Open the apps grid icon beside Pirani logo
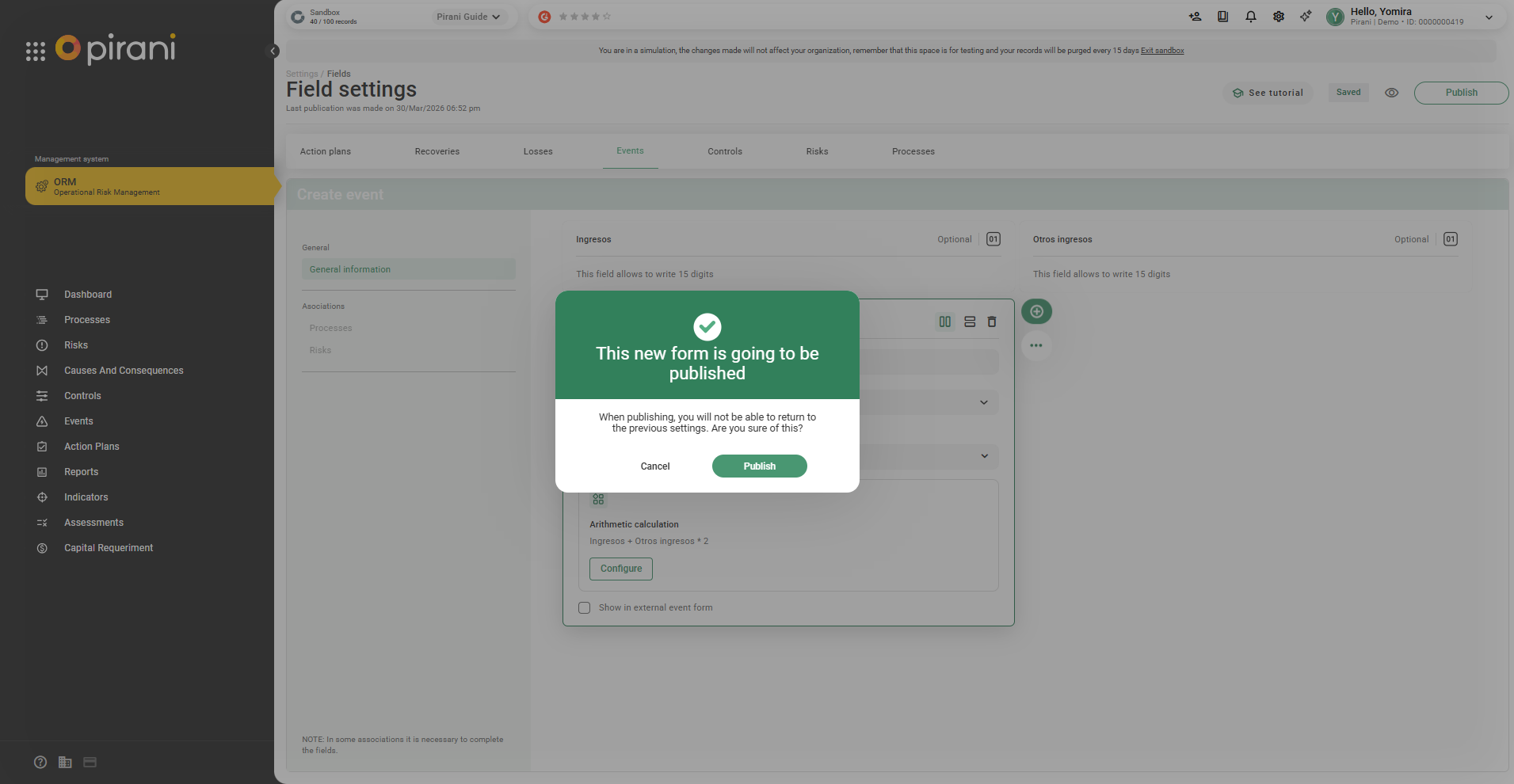Viewport: 1514px width, 784px height. (36, 51)
